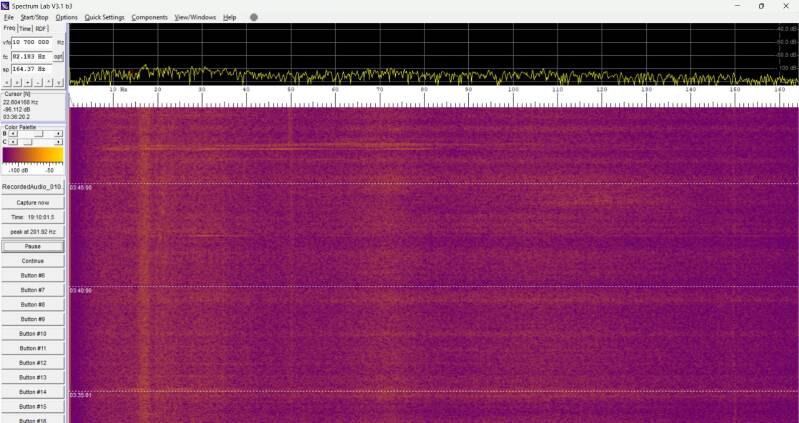This screenshot has height=423, width=799.
Task: Click the vfo frequency input field
Action: [32, 42]
